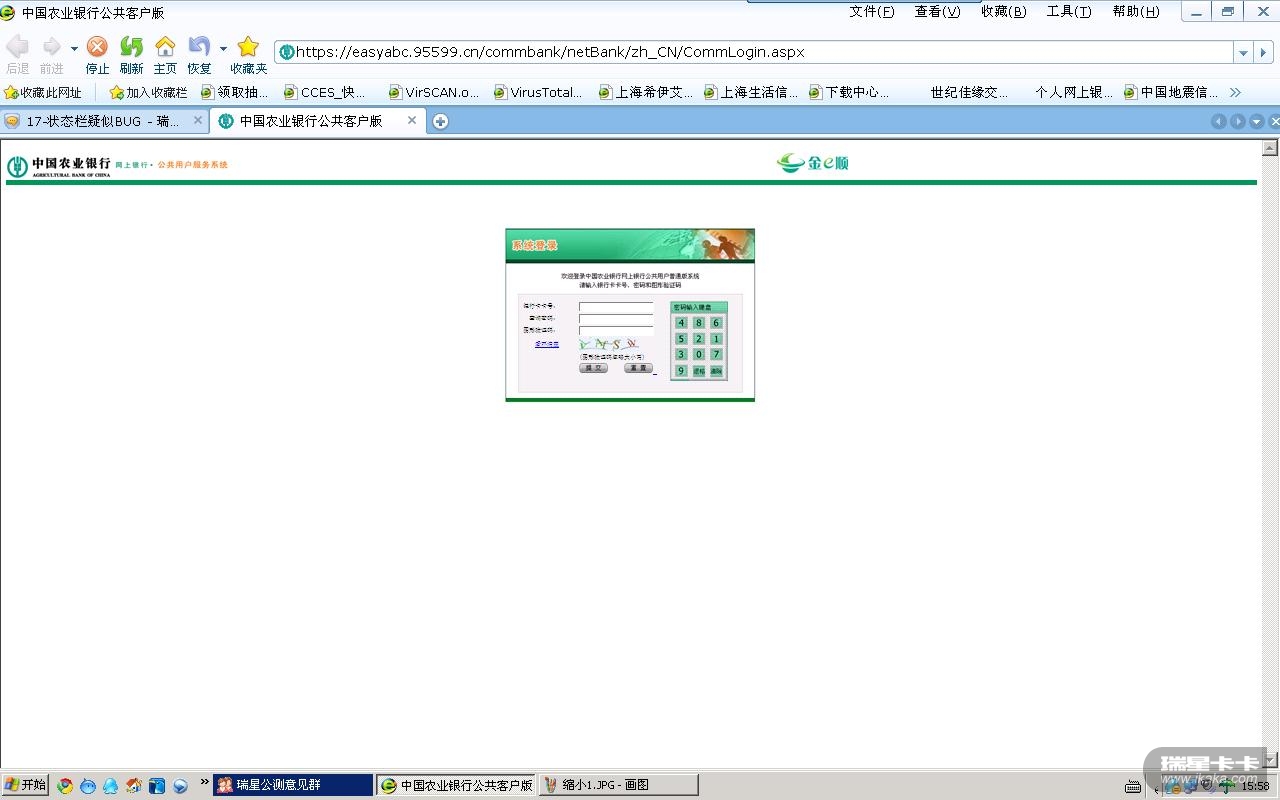Image resolution: width=1280 pixels, height=800 pixels.
Task: Refresh the page with the 刷新 icon
Action: (131, 47)
